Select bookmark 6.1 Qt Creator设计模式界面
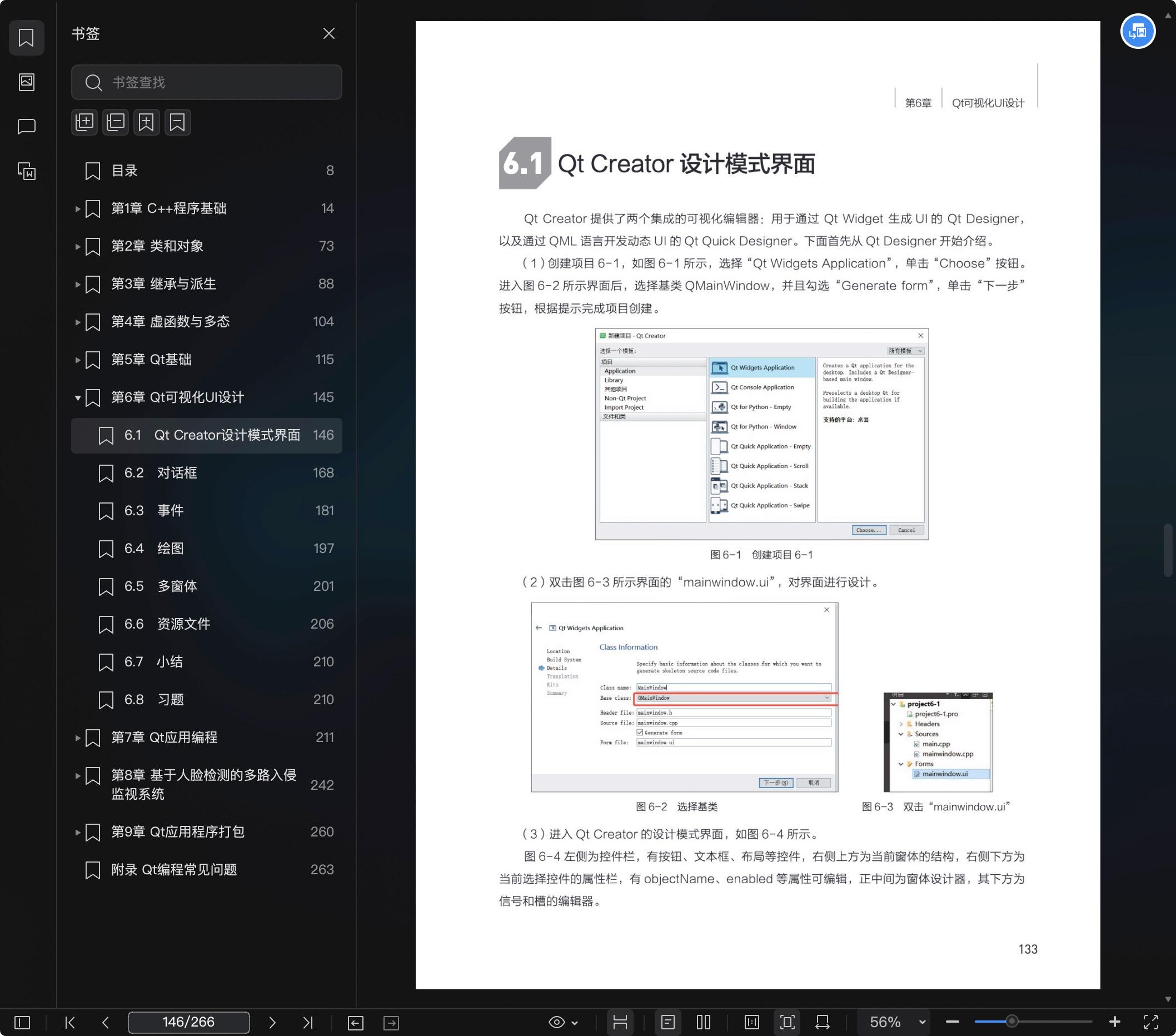Viewport: 1176px width, 1036px height. [x=207, y=435]
